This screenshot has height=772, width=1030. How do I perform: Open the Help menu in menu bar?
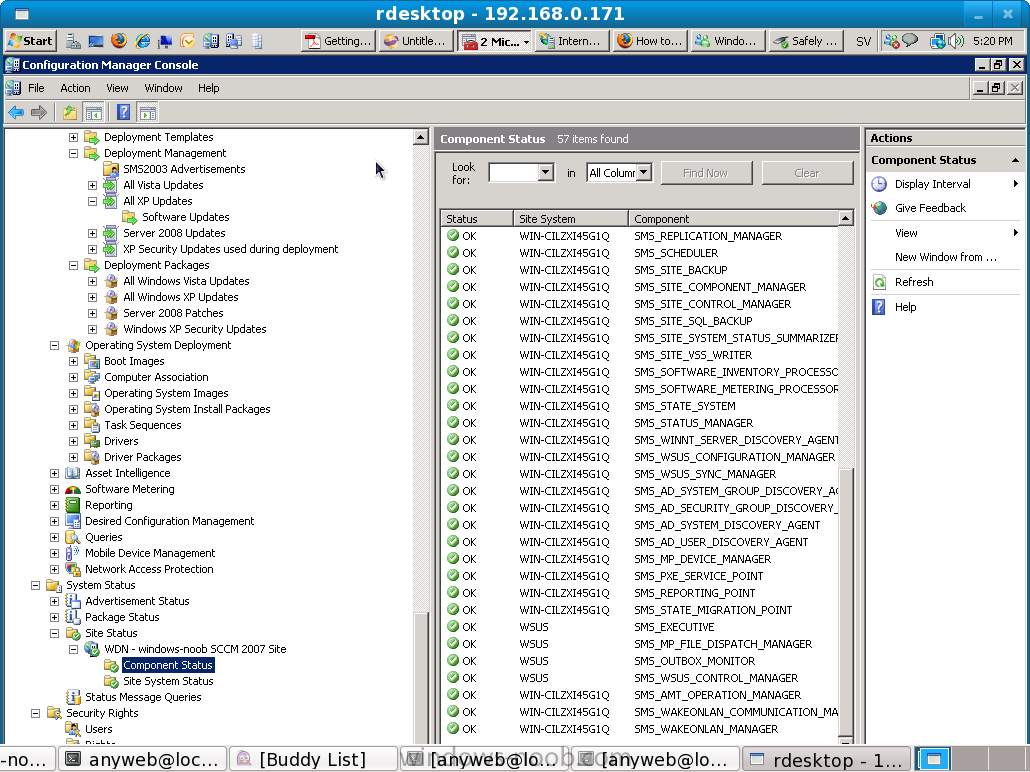(208, 88)
